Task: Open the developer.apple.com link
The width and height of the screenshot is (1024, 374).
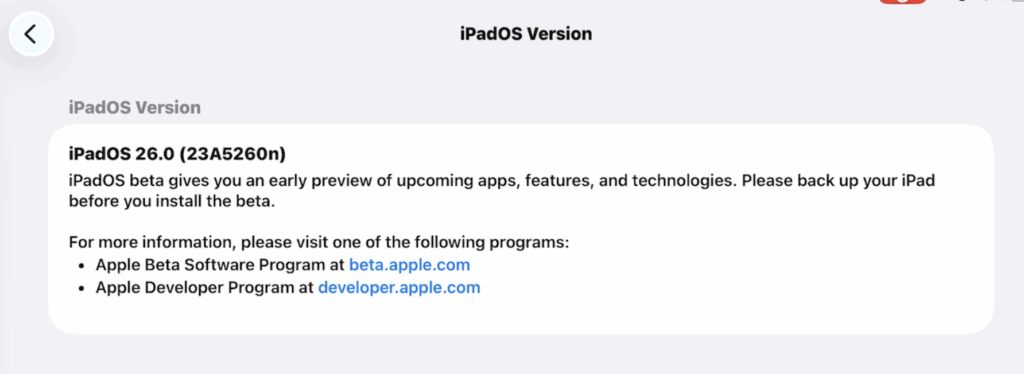Action: tap(399, 287)
